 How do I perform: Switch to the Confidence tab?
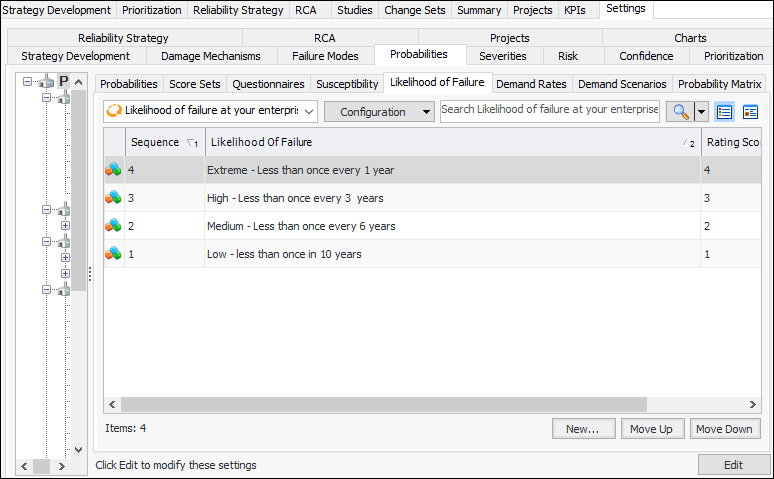pyautogui.click(x=646, y=56)
